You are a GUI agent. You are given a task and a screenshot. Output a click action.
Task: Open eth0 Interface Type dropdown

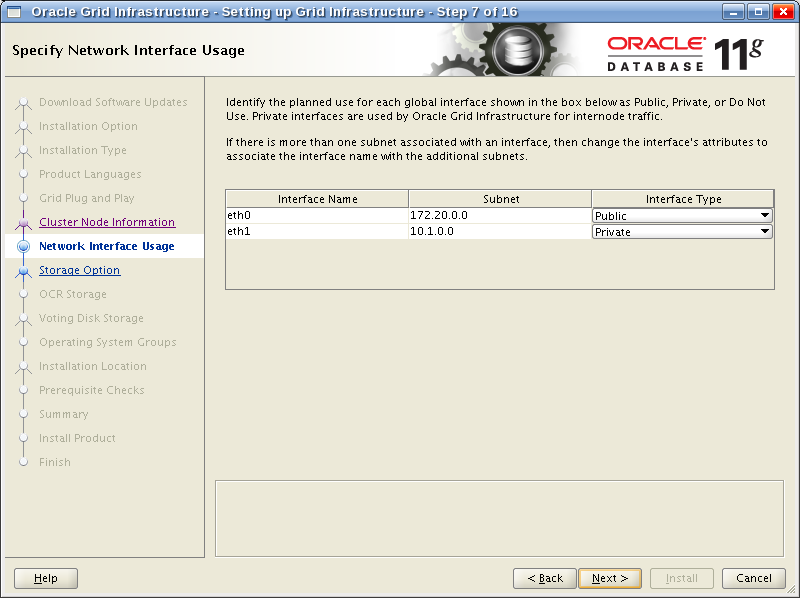(x=764, y=215)
